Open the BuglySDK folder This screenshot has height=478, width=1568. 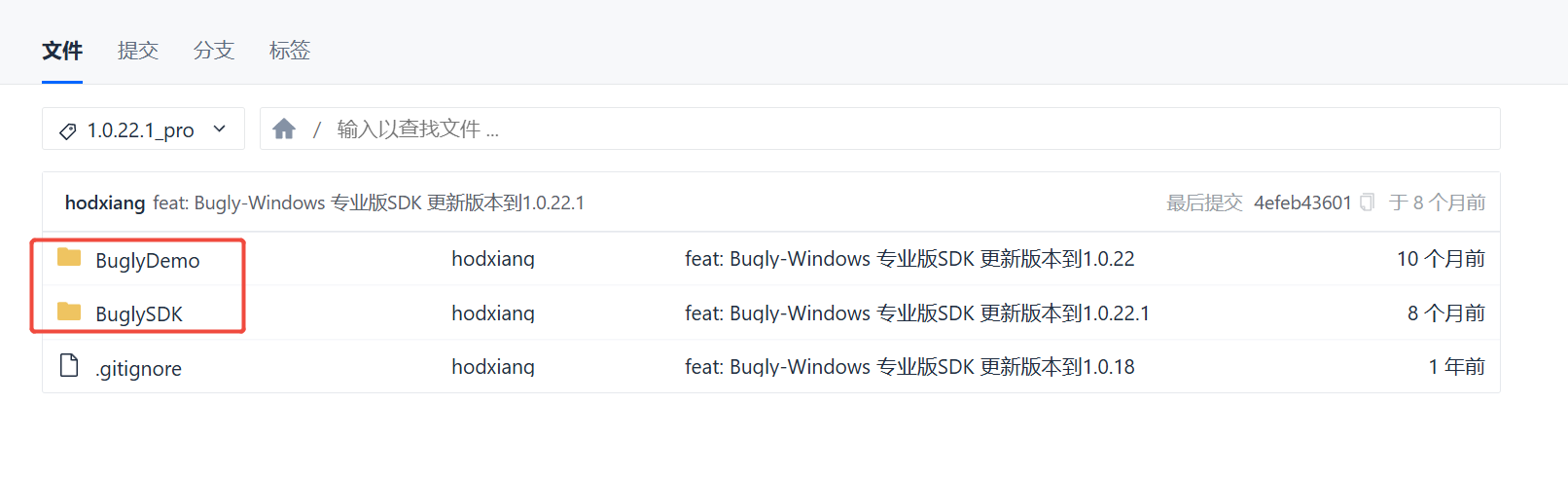(139, 314)
